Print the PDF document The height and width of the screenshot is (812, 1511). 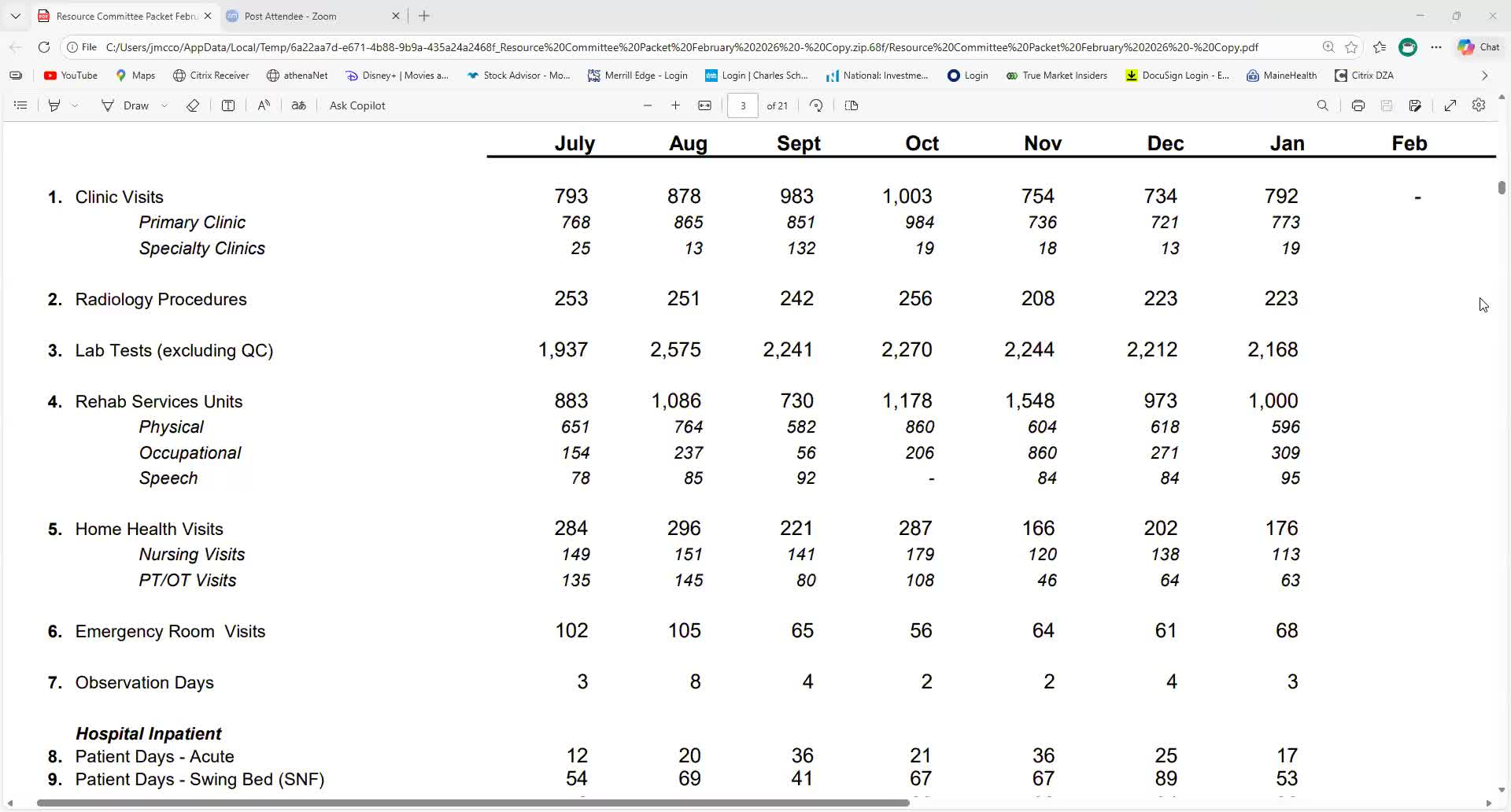pos(1358,105)
